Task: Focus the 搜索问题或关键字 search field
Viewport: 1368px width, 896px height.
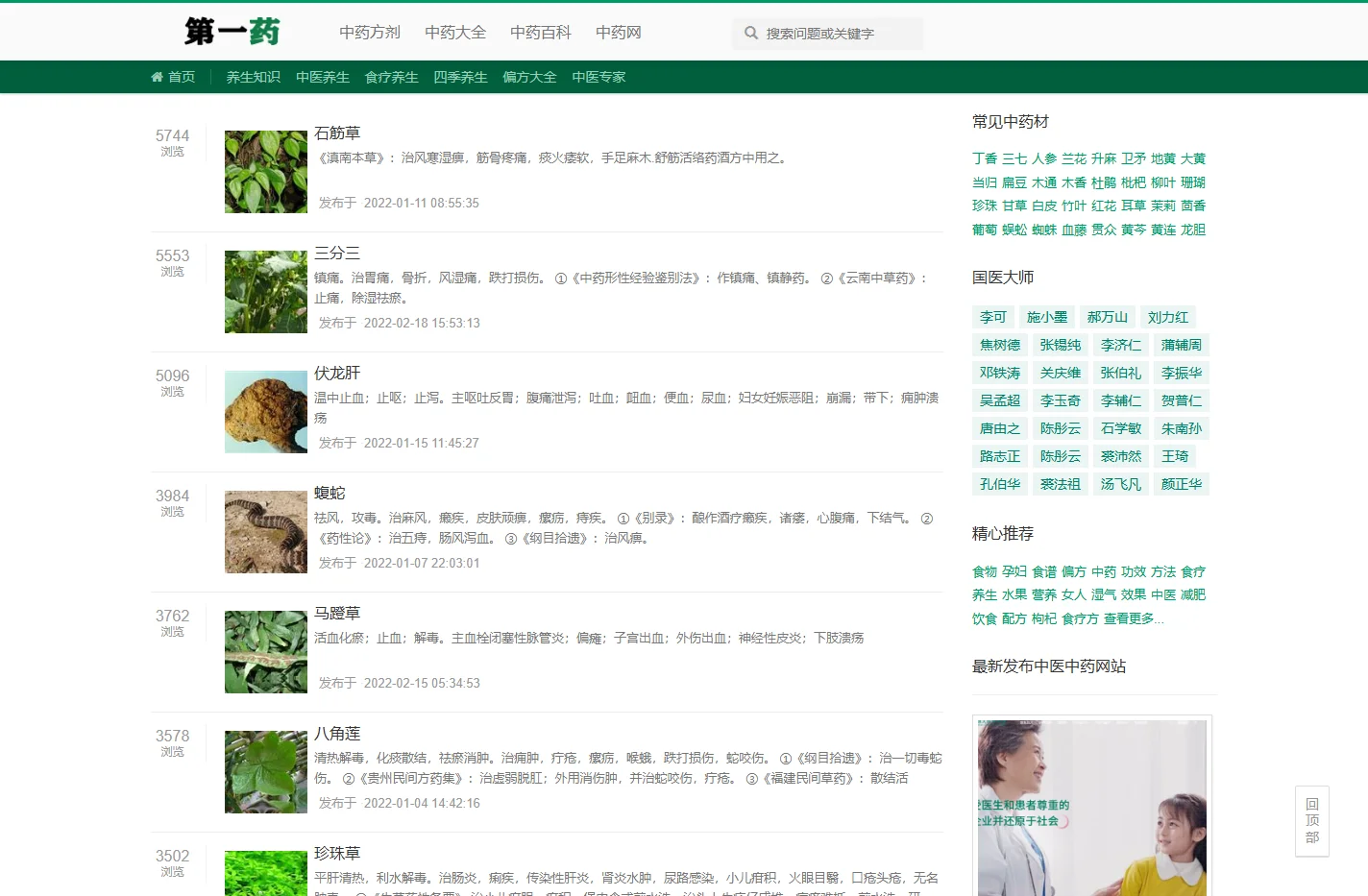Action: (x=828, y=33)
